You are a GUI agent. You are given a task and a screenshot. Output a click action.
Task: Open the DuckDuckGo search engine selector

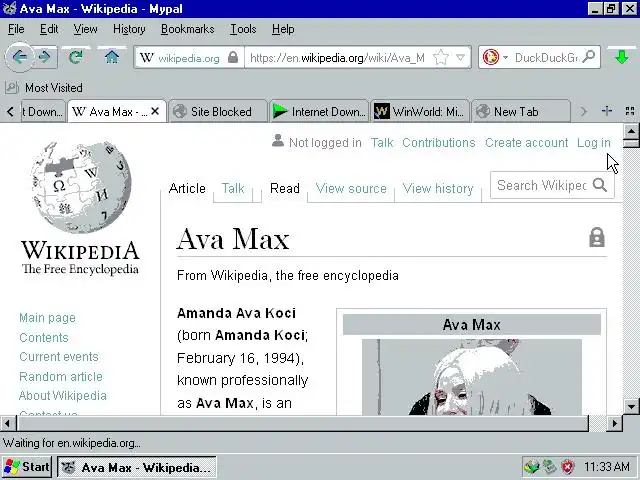[495, 57]
